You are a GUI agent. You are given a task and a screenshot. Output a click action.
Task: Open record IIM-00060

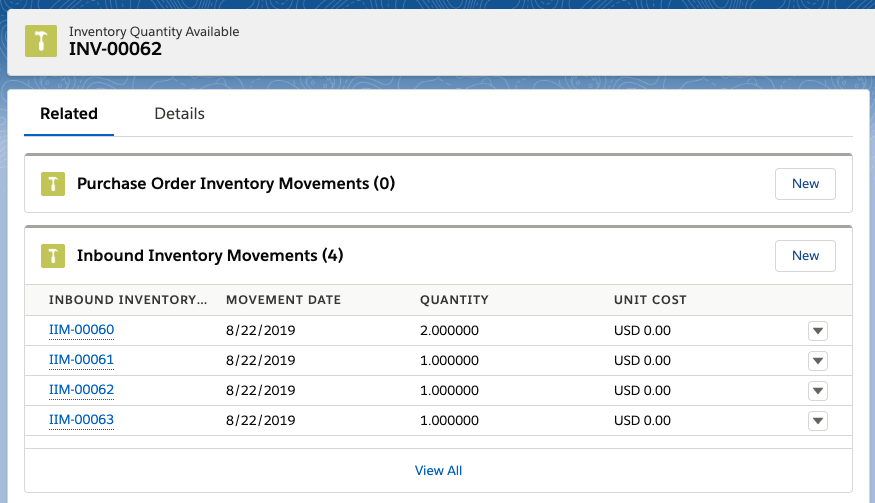pyautogui.click(x=81, y=330)
